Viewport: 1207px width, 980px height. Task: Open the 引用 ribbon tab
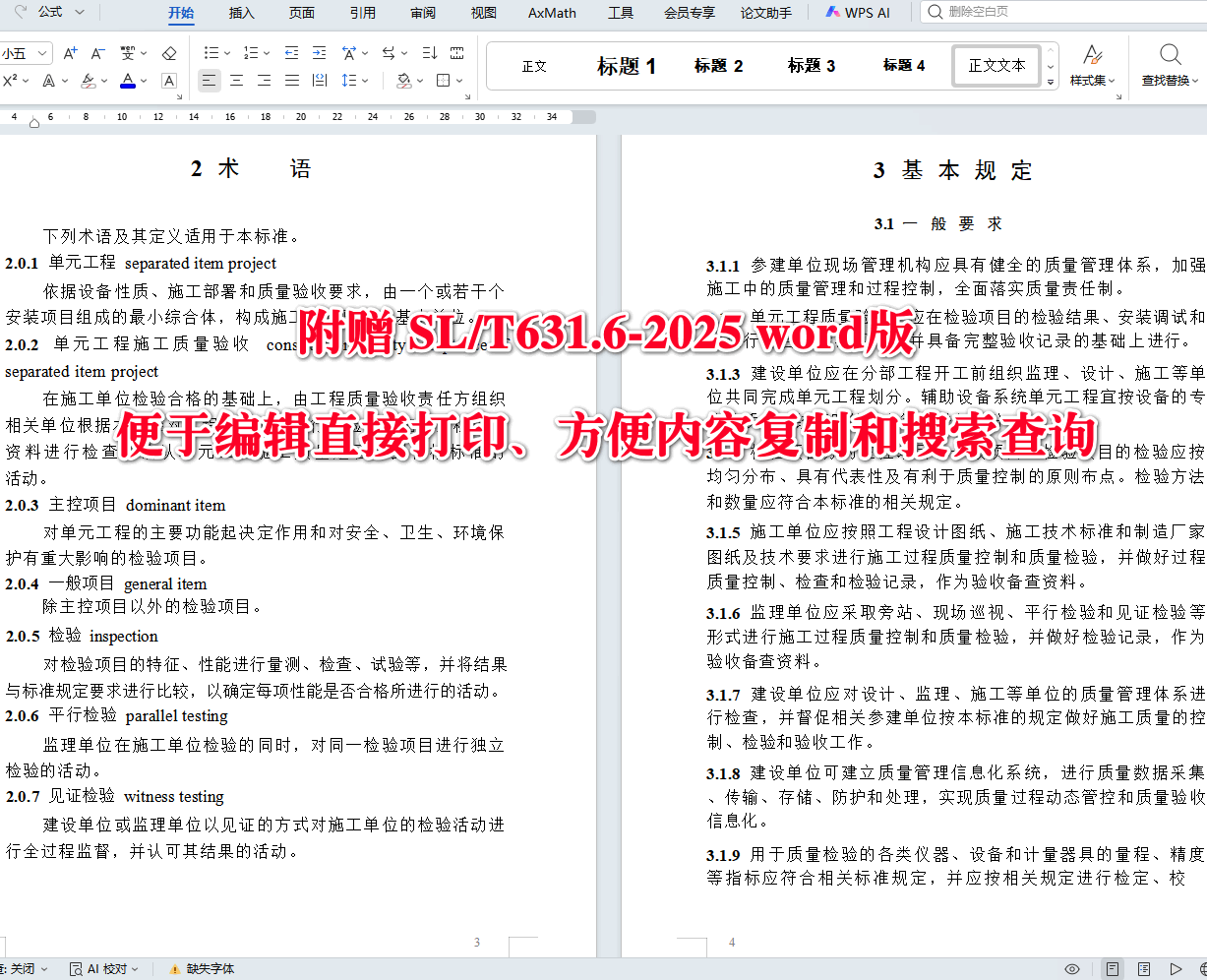point(363,13)
